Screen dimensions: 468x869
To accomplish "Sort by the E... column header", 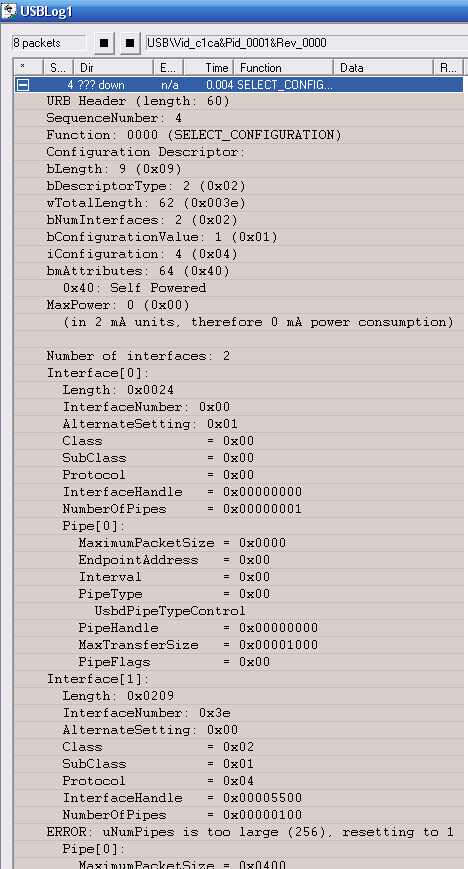I will [169, 68].
